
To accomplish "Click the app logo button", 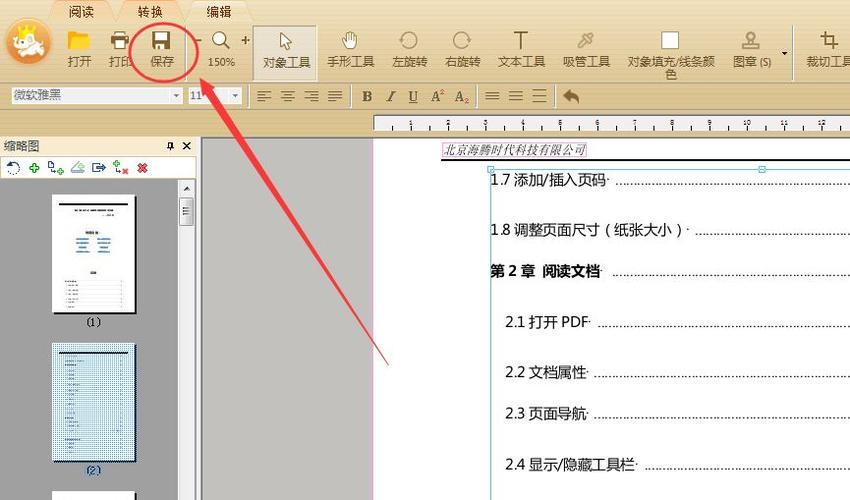I will (x=28, y=42).
